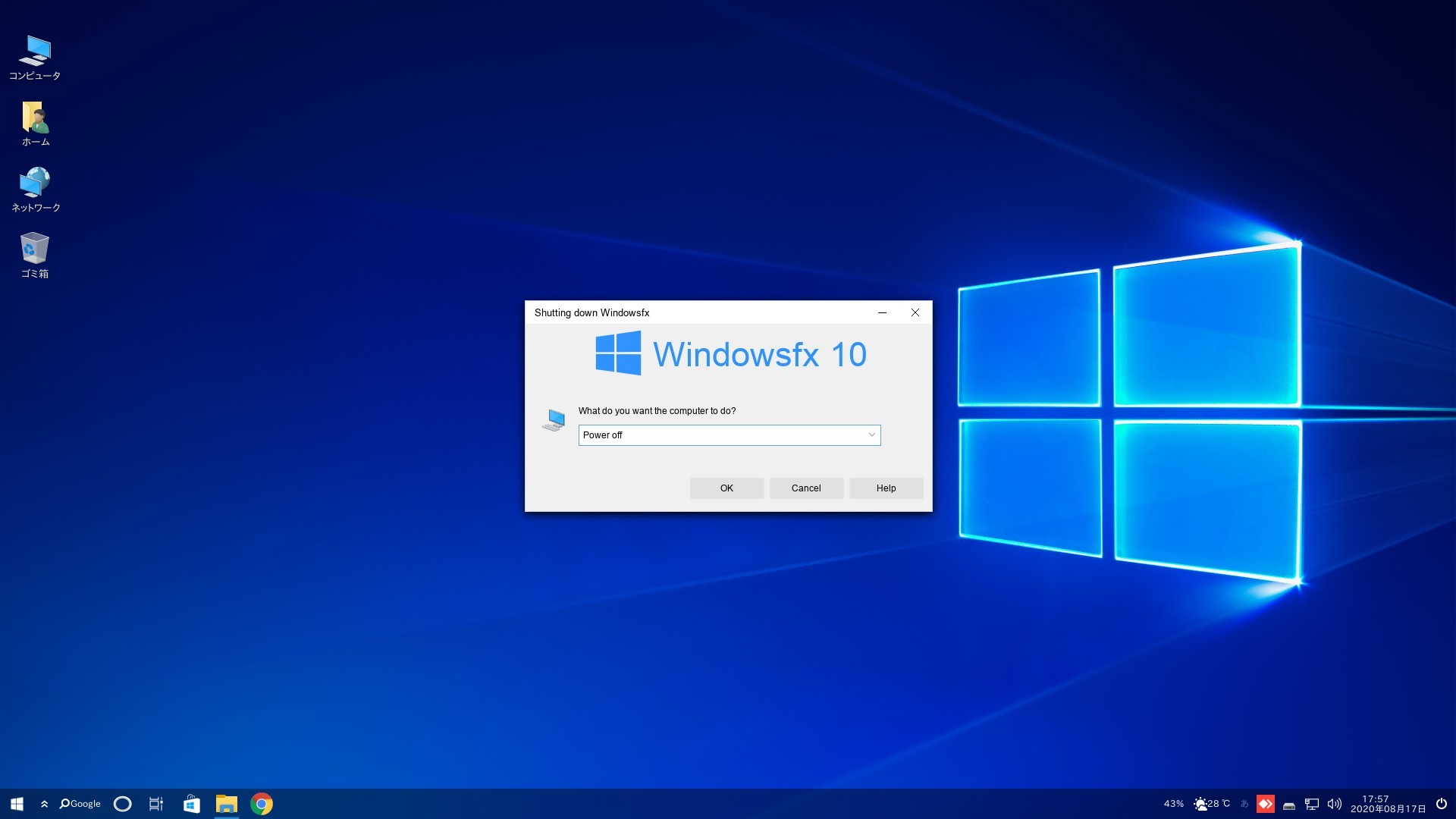Open the File Explorer taskbar icon

pyautogui.click(x=227, y=804)
